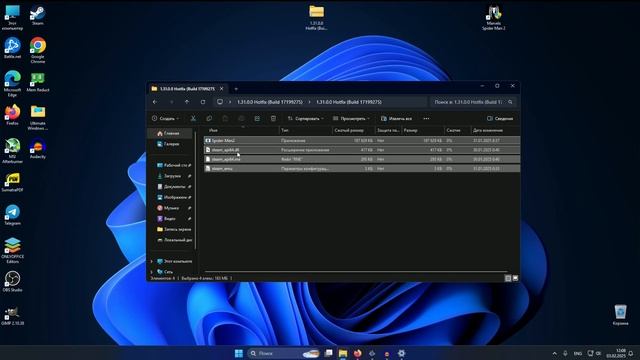Open the Settings gear in taskbar
Image resolution: width=640 pixels, height=360 pixels.
click(x=402, y=353)
